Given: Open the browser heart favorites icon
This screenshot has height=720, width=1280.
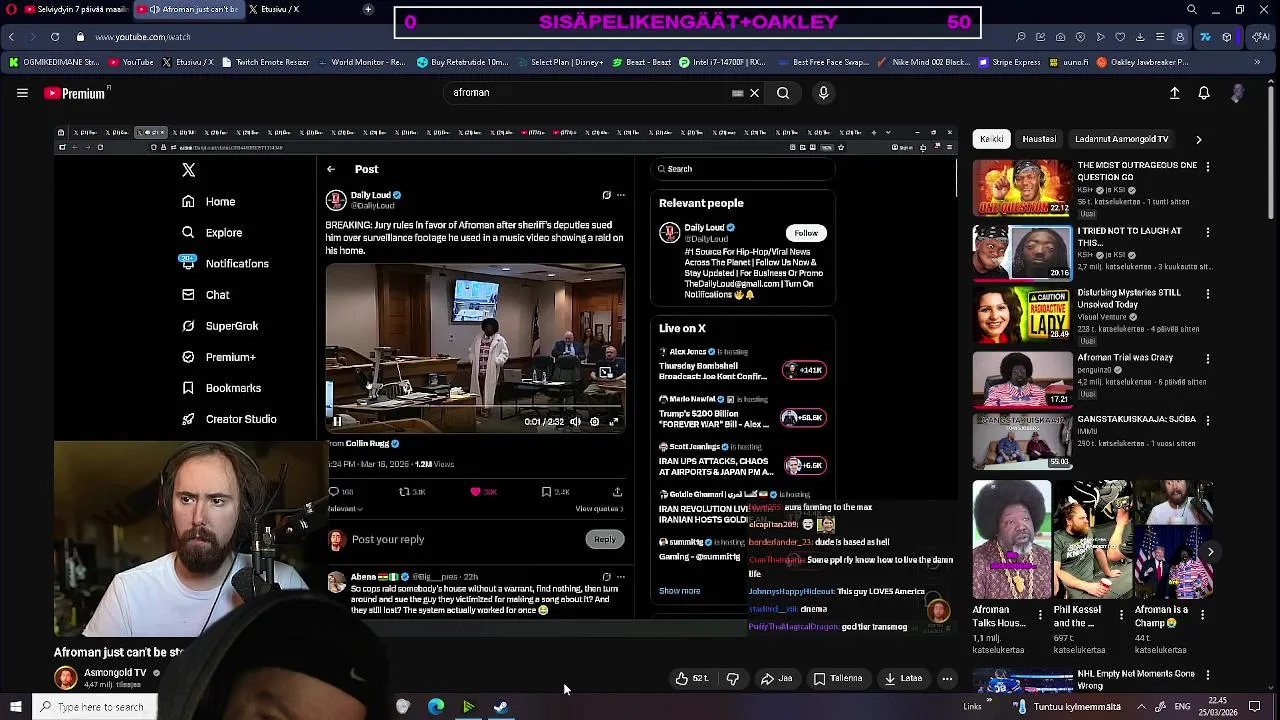Looking at the screenshot, I should pos(1120,37).
